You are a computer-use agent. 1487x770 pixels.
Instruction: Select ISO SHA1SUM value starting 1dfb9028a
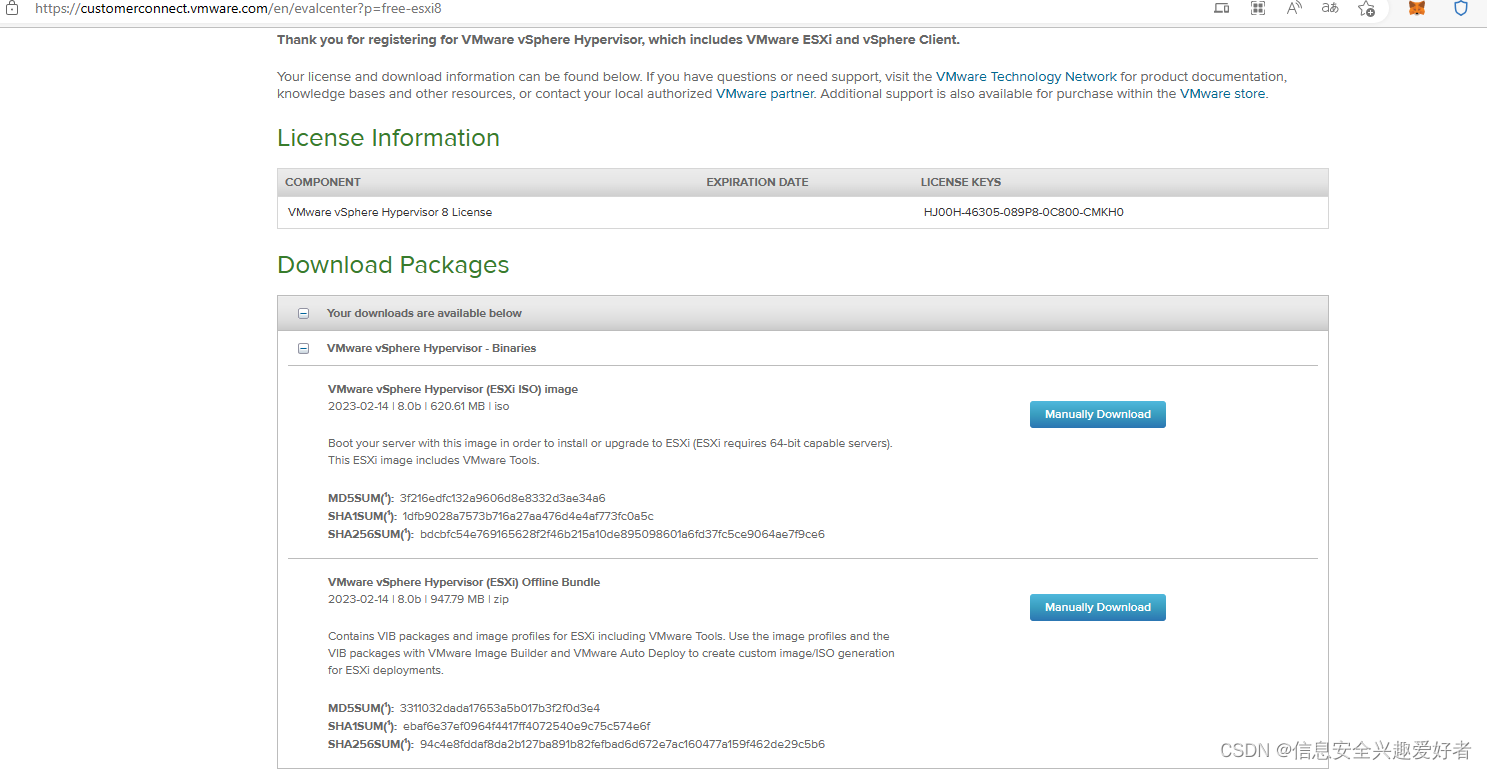(528, 516)
